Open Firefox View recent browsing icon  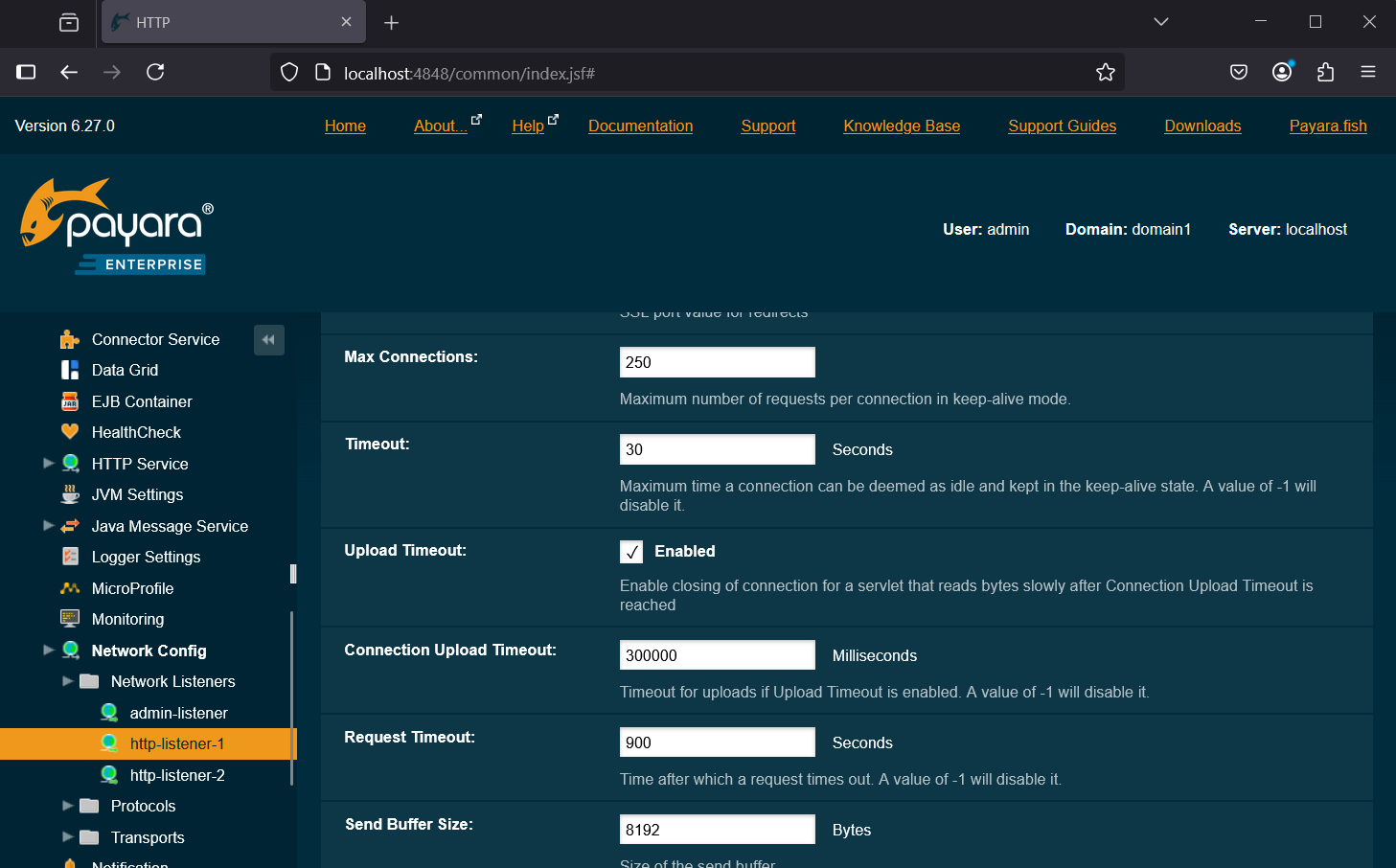[x=69, y=22]
